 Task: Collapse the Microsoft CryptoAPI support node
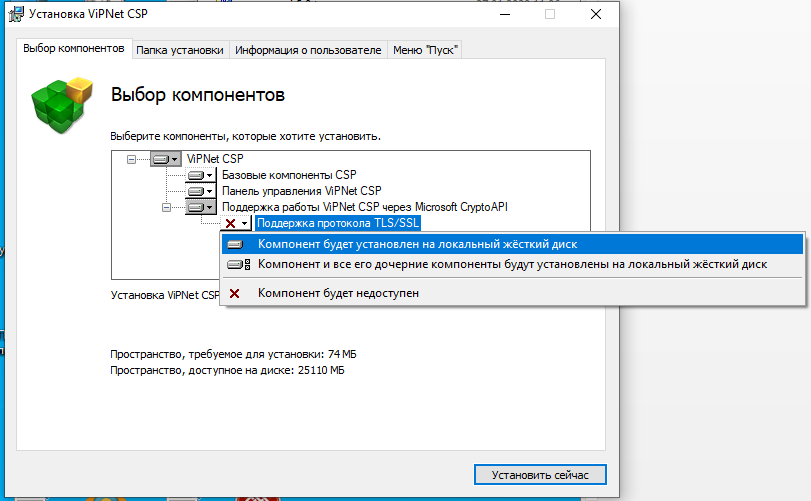pyautogui.click(x=167, y=207)
